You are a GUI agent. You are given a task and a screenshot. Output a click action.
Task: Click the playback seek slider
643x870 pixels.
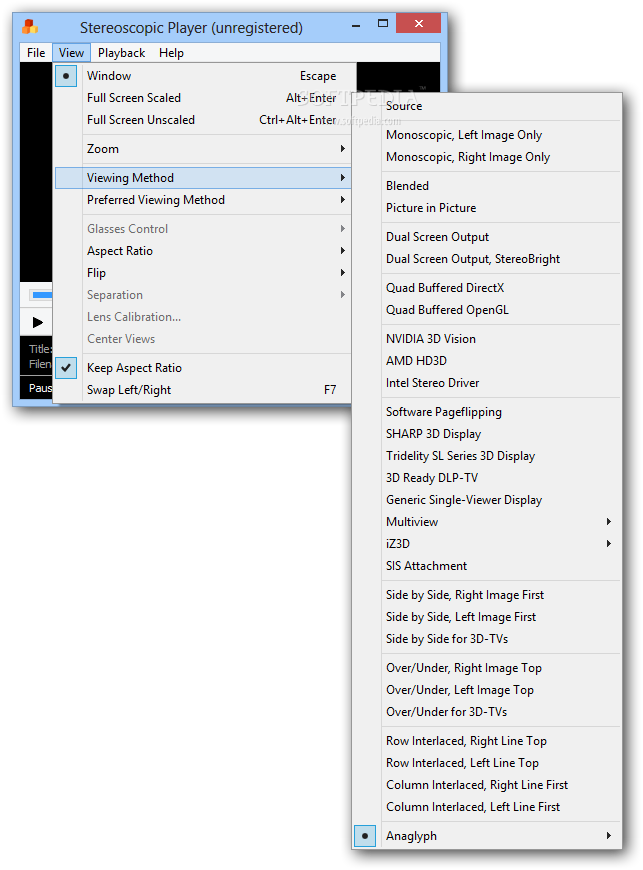coord(40,295)
